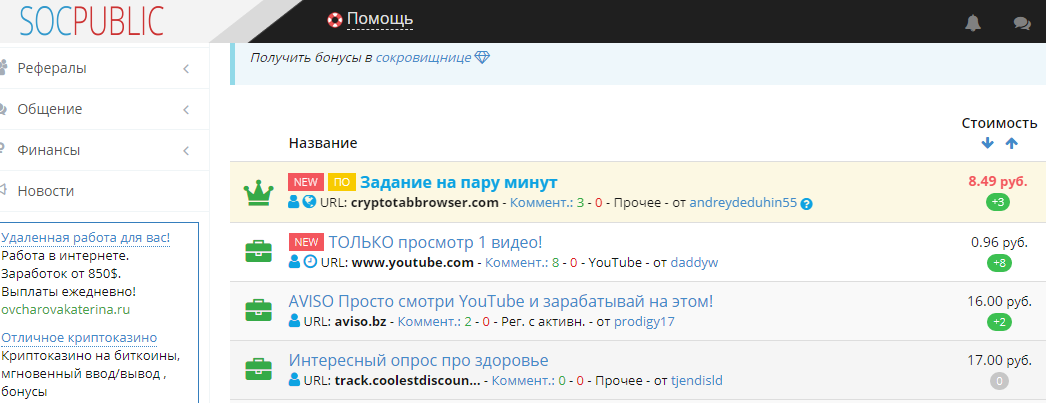Open task ТОЛЬКО просмотр 1 видео!
1046x403 pixels.
coord(436,242)
